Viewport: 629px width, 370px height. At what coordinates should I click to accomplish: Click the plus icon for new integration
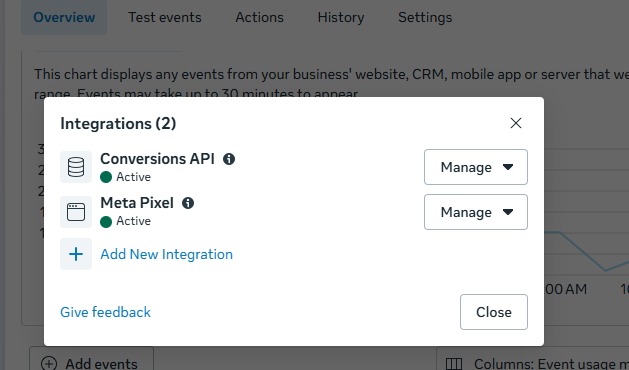(x=76, y=254)
